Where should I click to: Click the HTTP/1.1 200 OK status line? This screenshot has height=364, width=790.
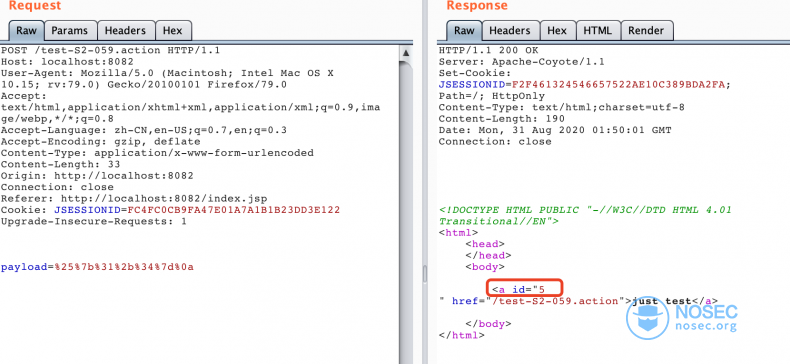pos(488,50)
